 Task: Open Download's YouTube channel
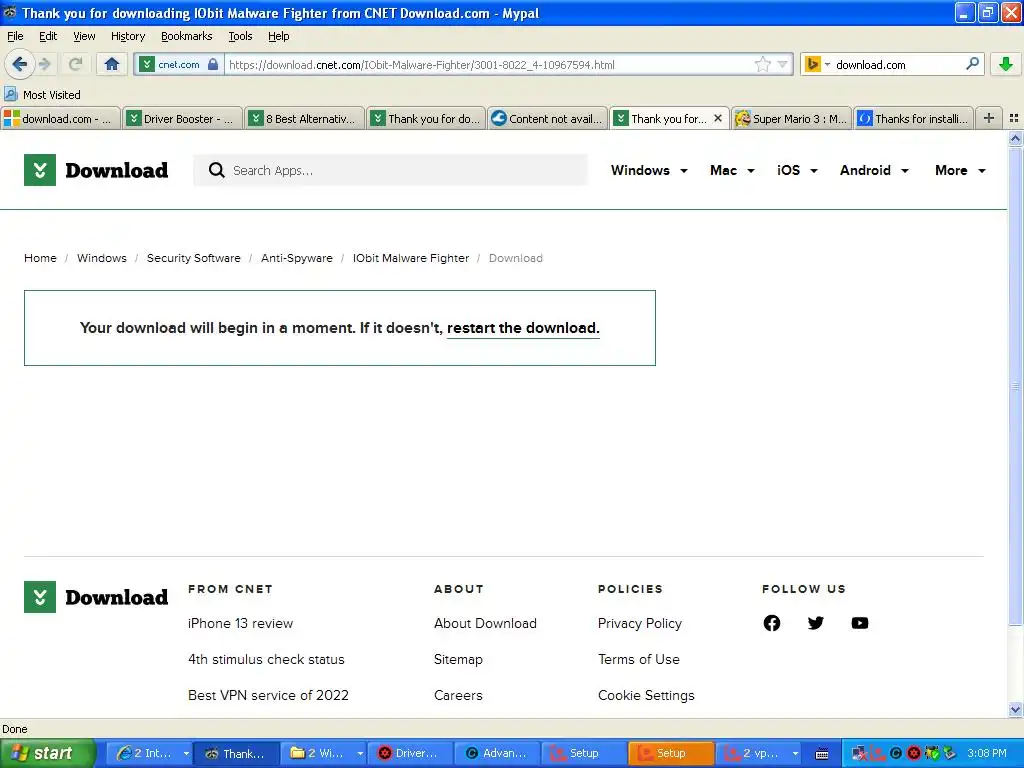click(x=860, y=623)
